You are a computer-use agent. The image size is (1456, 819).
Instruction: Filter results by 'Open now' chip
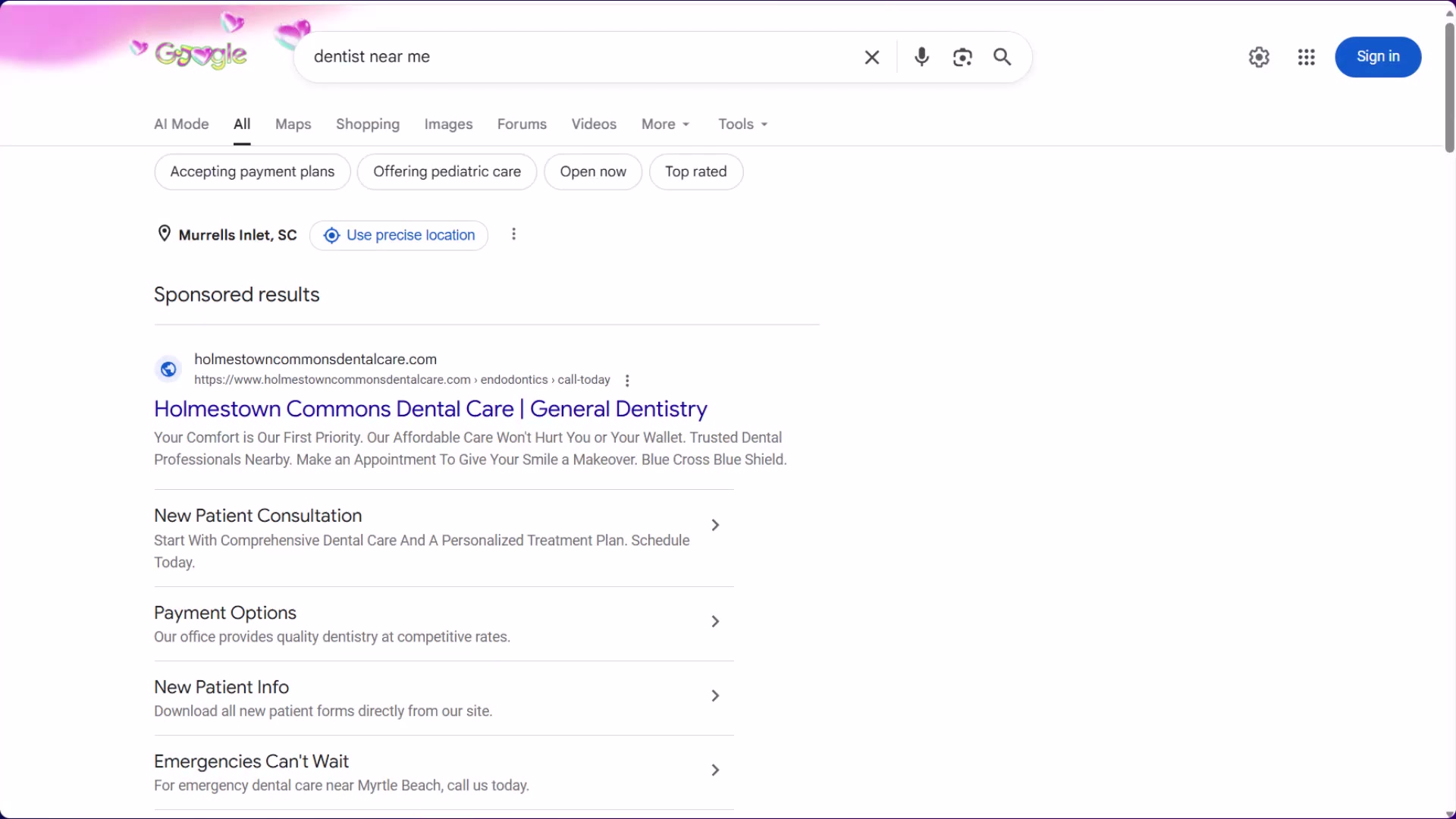(x=593, y=172)
